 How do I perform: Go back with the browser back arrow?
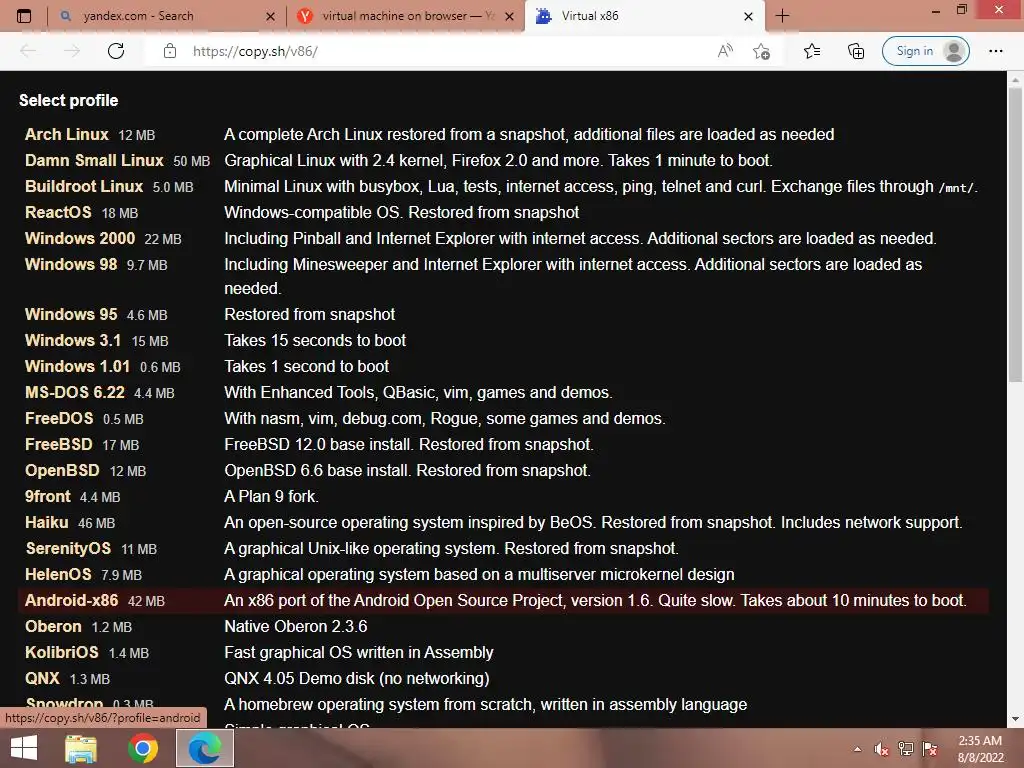pos(28,51)
